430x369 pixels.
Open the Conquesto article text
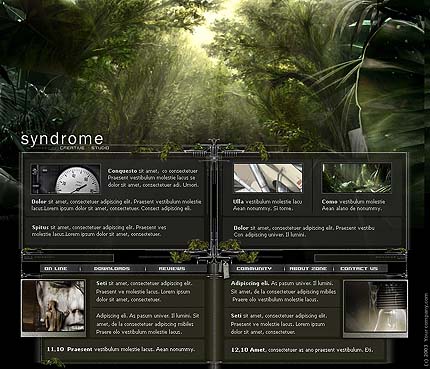153,178
